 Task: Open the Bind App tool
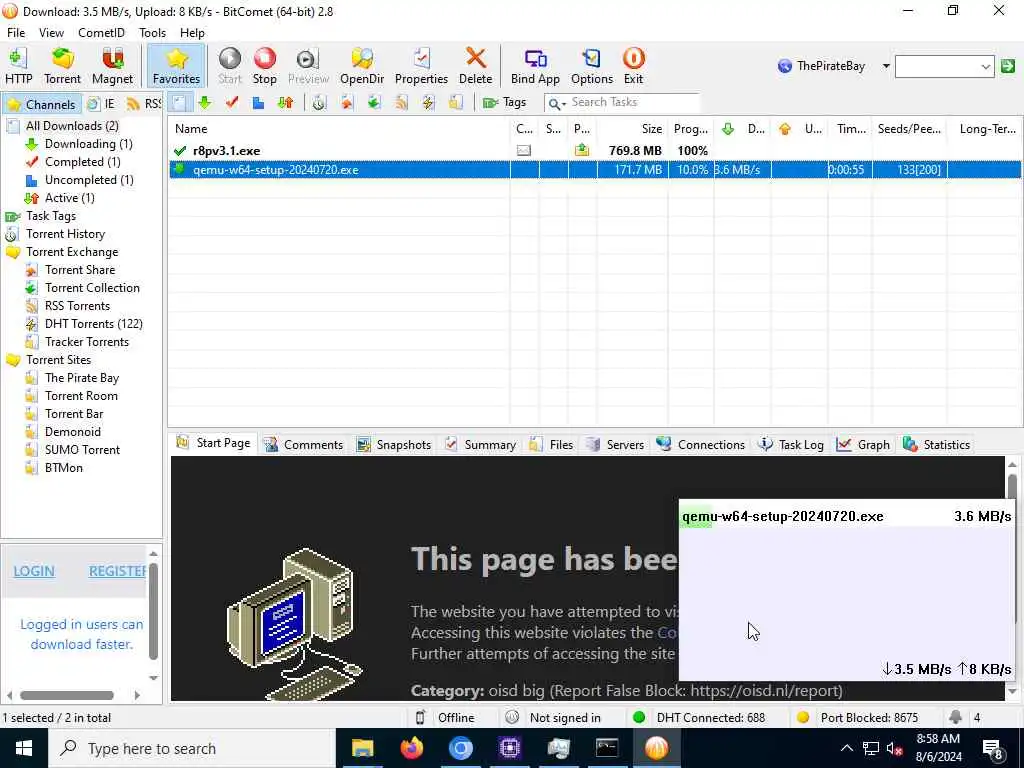pos(535,66)
